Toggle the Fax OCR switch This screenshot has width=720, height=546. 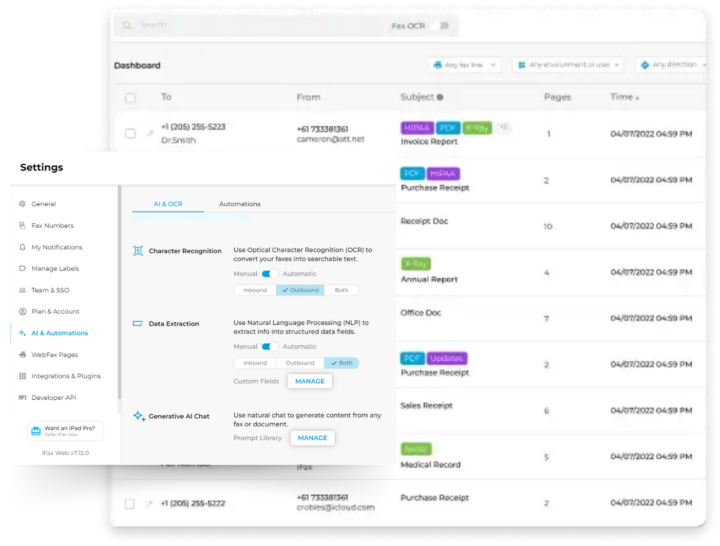pos(443,25)
